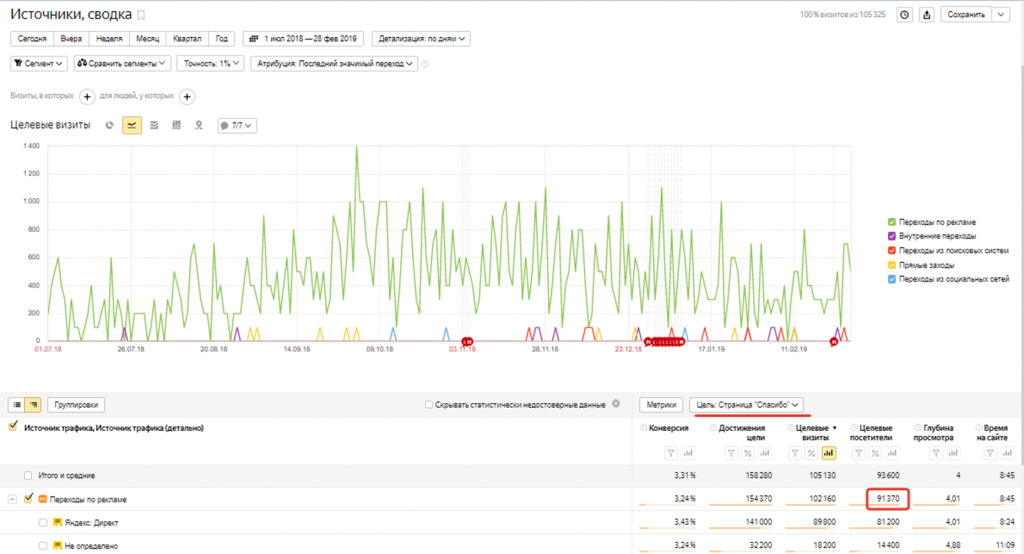
Task: Plot Достижения цели on chart
Action: (x=765, y=453)
